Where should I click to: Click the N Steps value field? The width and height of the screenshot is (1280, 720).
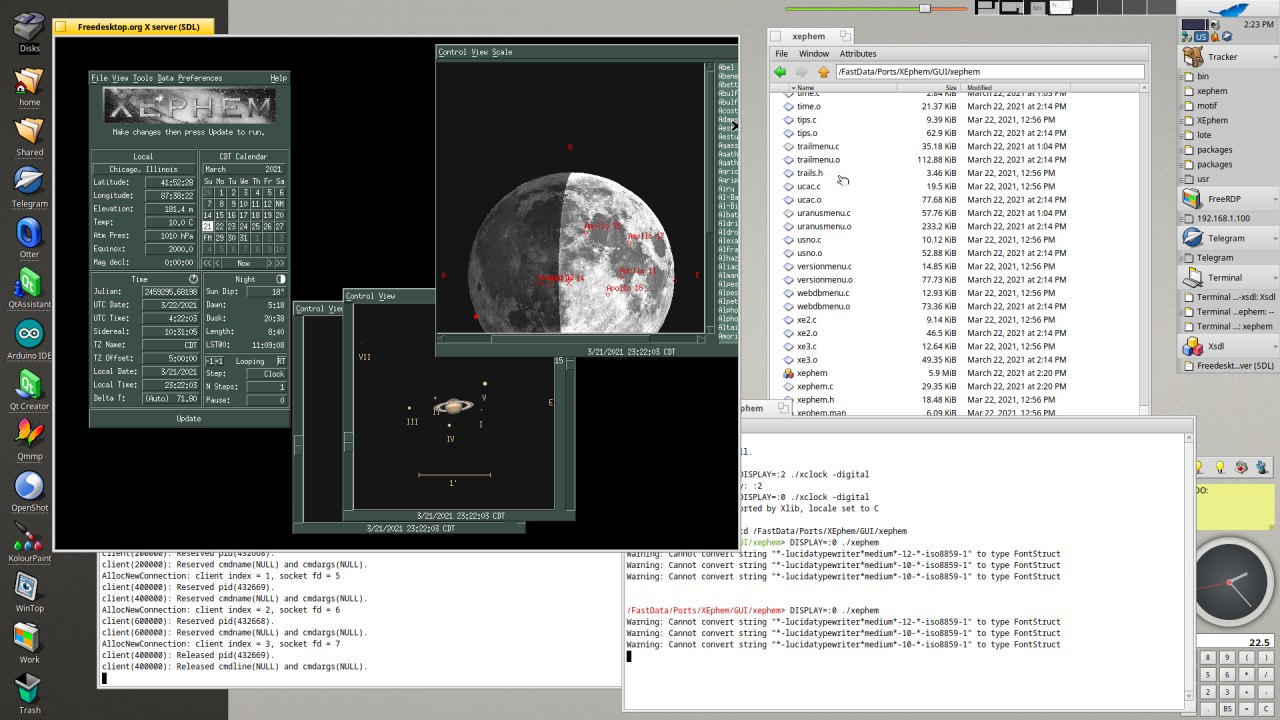coord(266,387)
